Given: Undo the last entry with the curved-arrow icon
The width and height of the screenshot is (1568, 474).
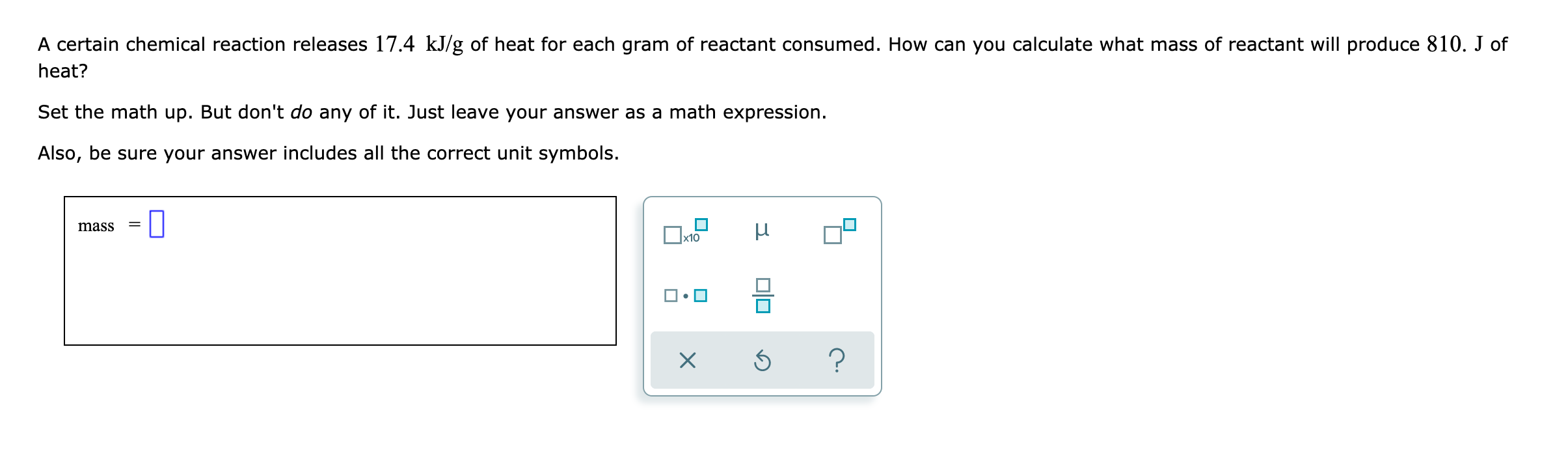Looking at the screenshot, I should (x=762, y=360).
